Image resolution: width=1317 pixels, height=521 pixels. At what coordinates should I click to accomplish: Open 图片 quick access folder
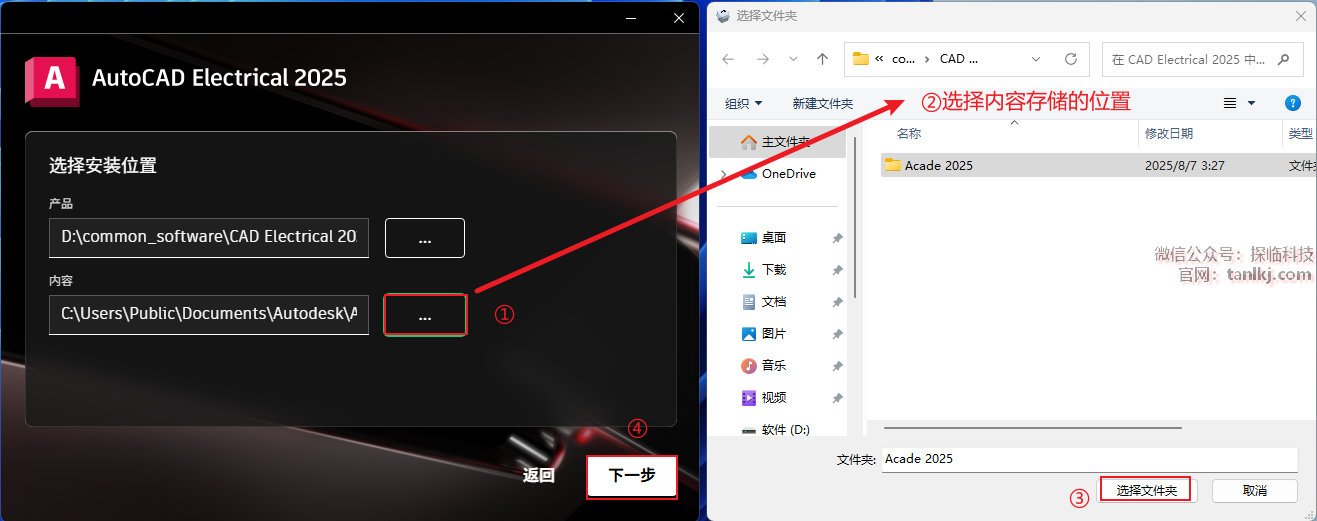pos(774,334)
